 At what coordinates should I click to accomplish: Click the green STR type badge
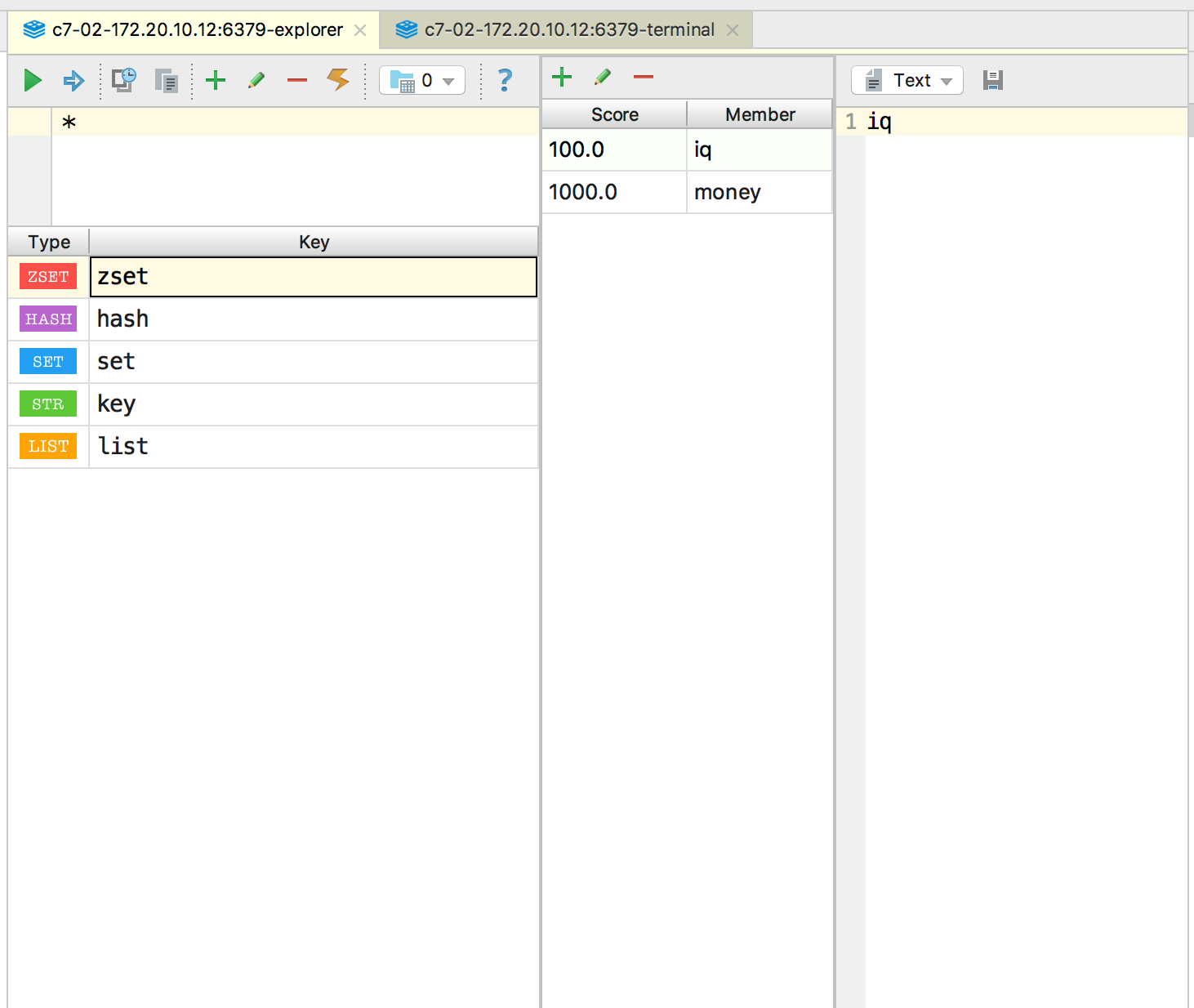coord(48,404)
